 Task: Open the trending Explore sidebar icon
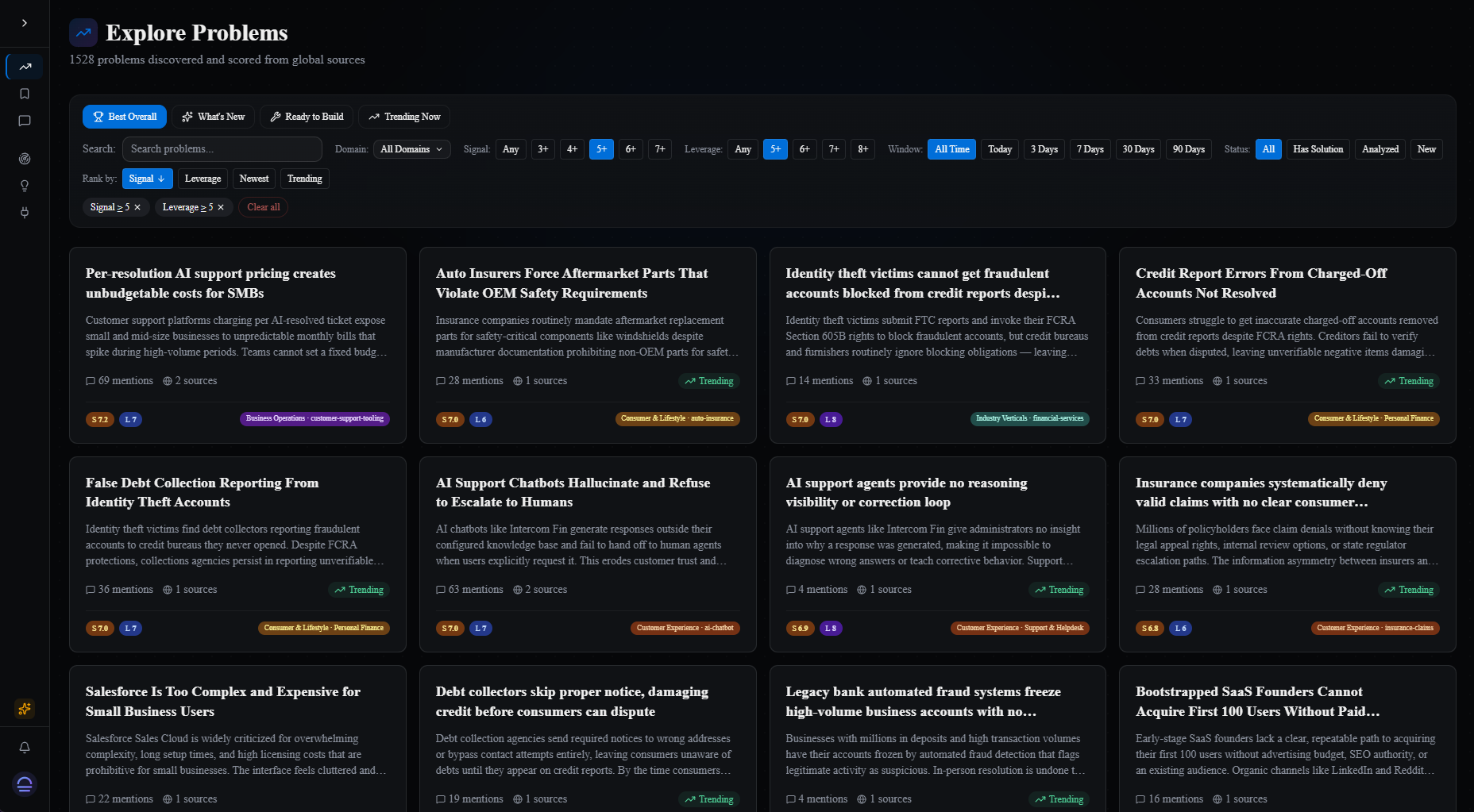point(25,67)
